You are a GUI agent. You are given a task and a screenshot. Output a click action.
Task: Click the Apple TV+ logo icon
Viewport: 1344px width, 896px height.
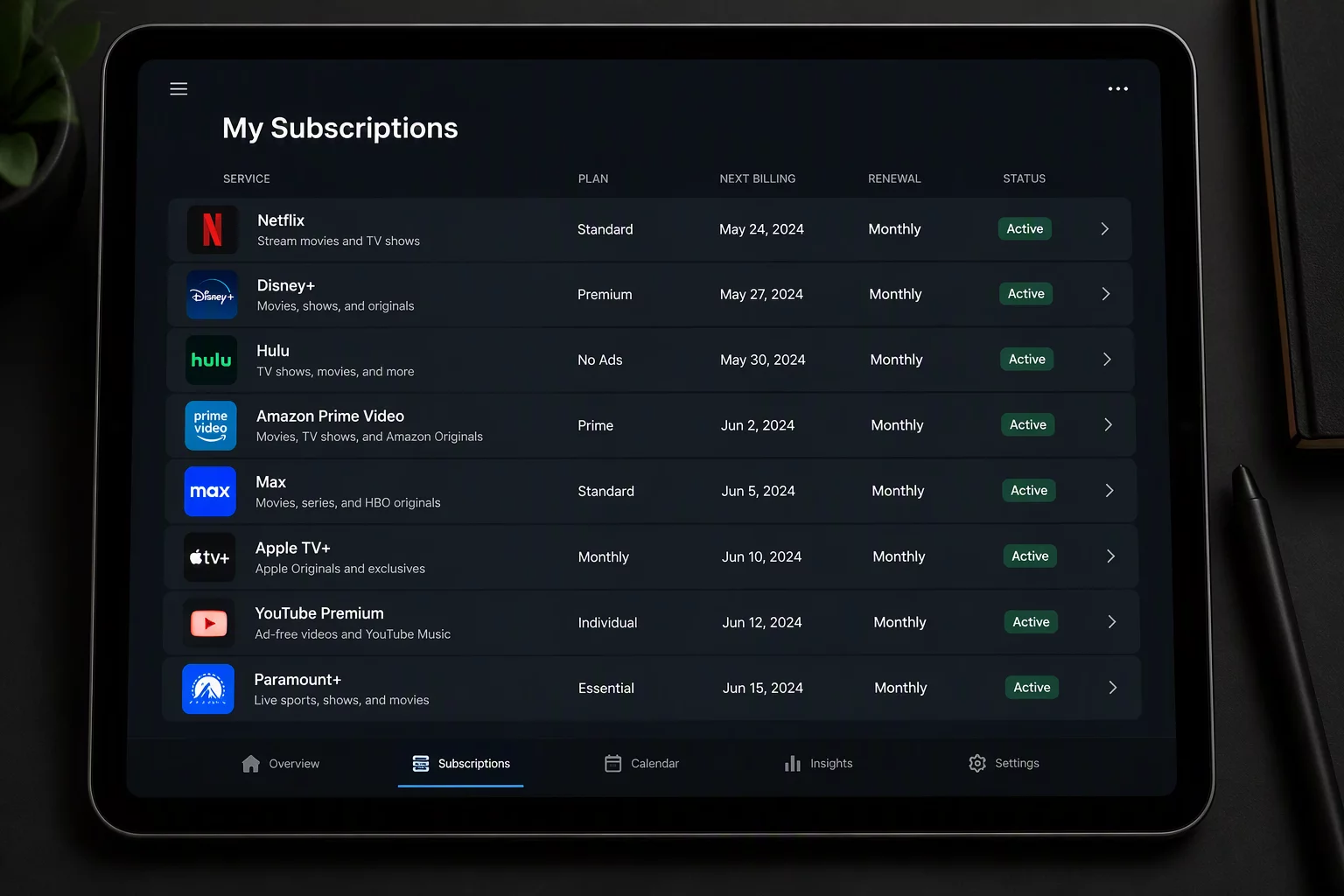click(x=210, y=557)
